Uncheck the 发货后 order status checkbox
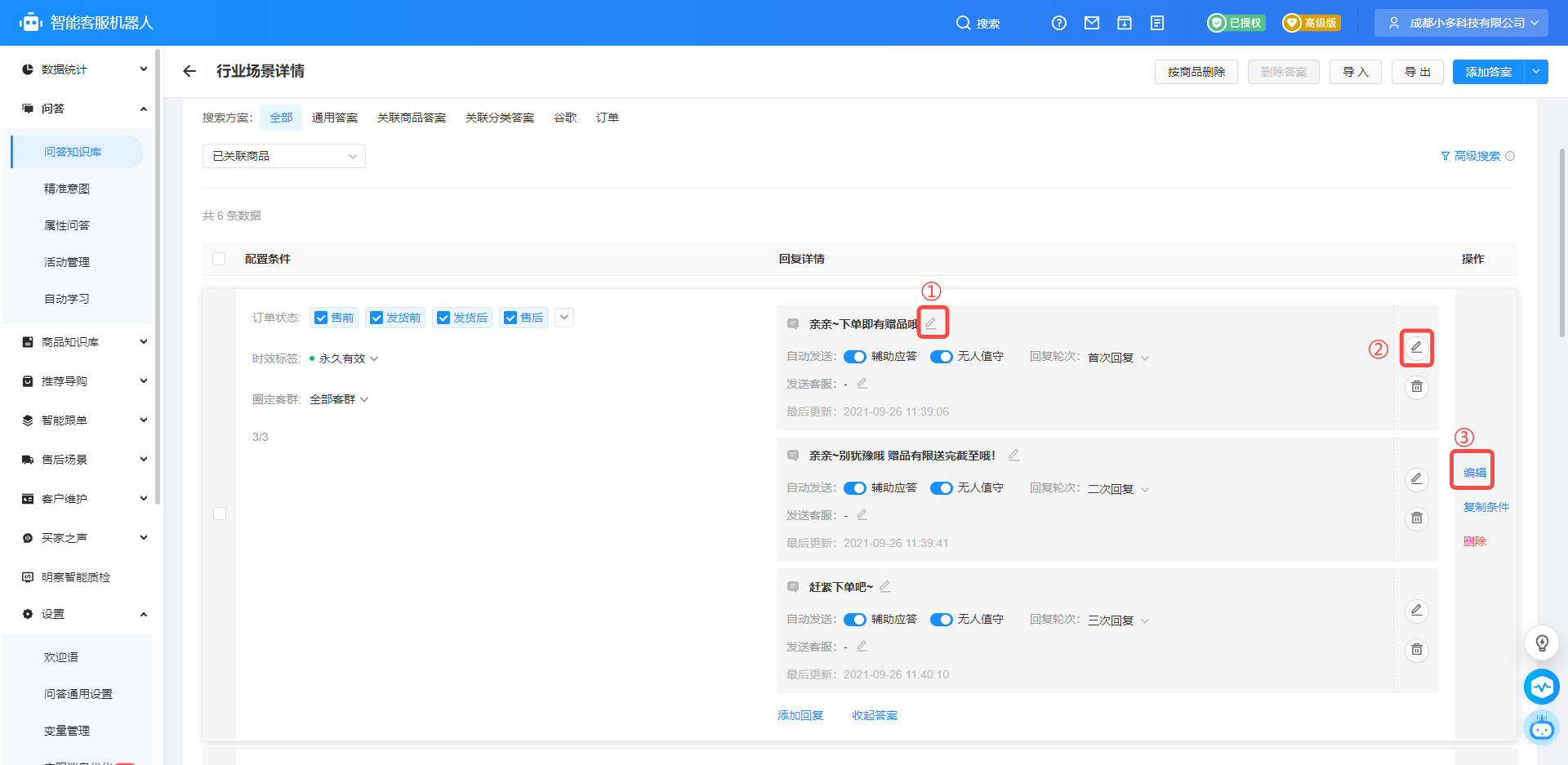This screenshot has height=765, width=1568. [x=443, y=318]
